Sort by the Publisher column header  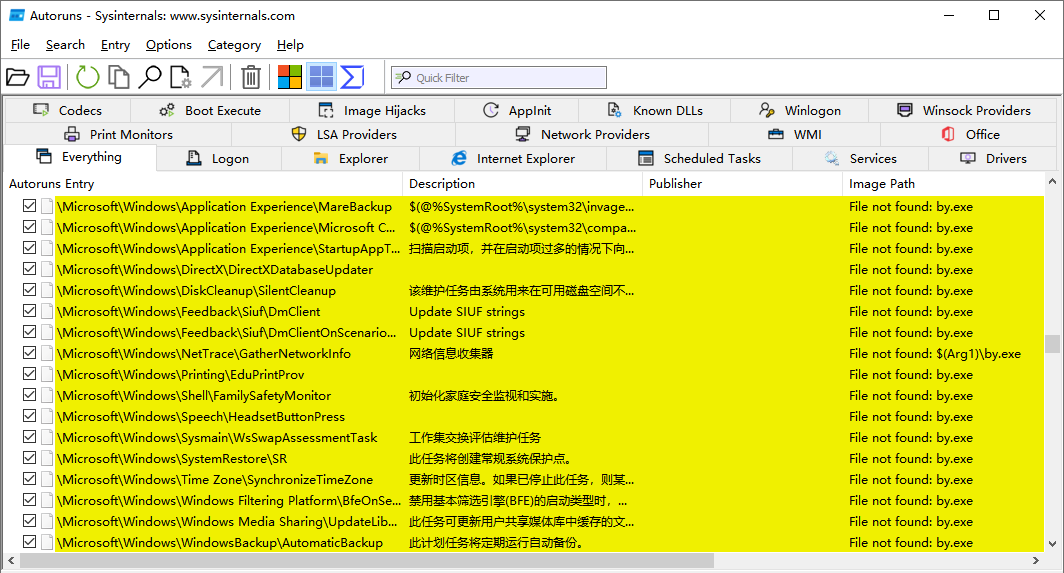675,183
